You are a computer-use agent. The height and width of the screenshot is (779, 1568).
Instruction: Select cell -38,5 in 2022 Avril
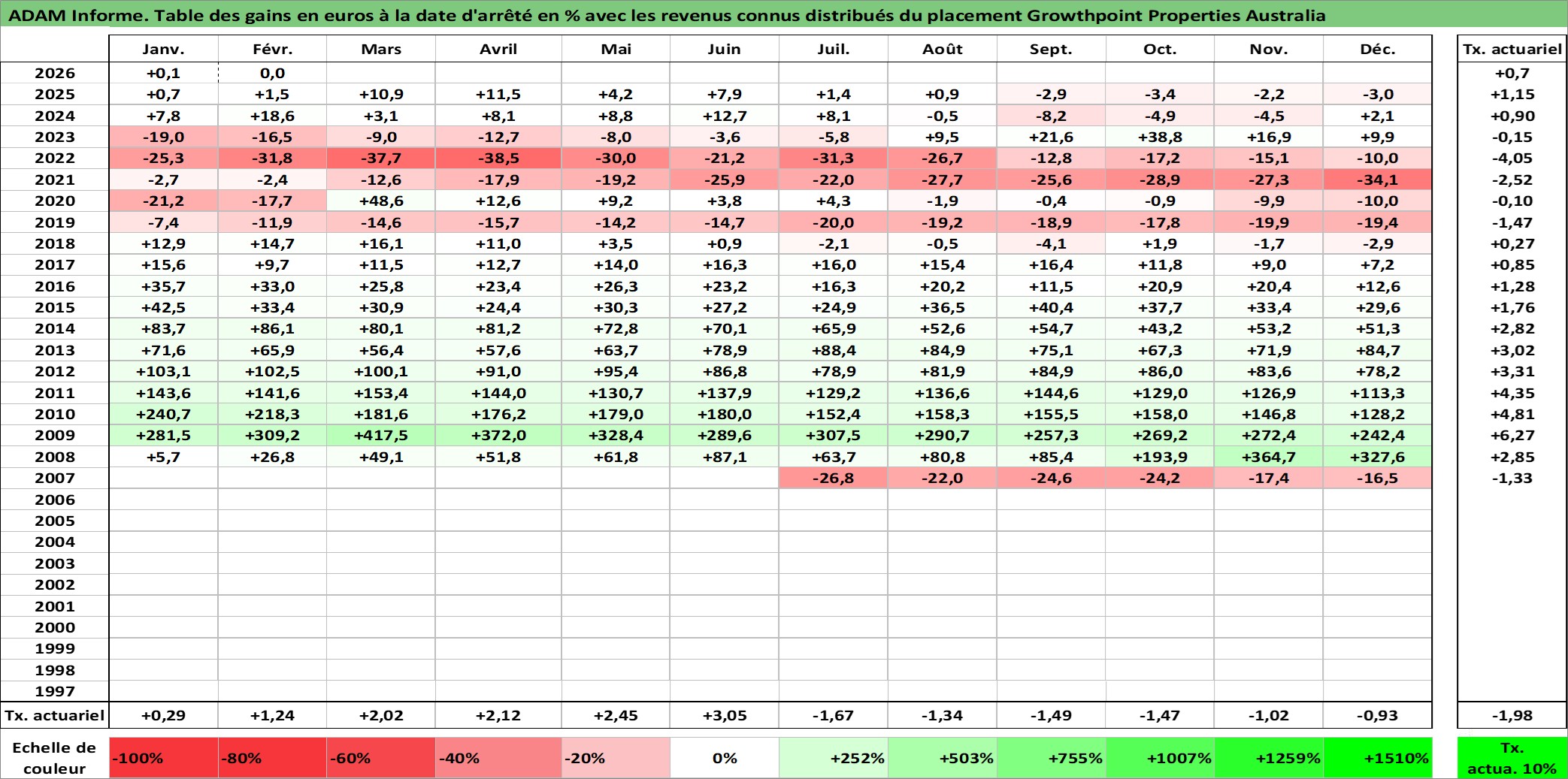click(x=498, y=158)
